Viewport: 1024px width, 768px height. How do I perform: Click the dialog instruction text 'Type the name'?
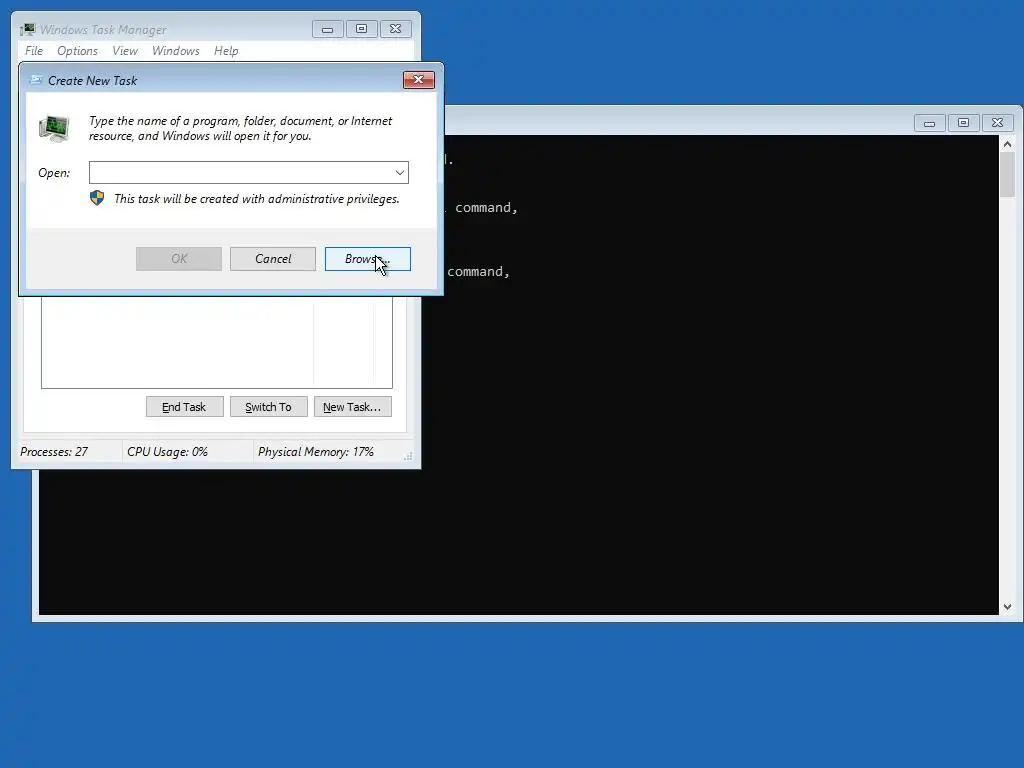tap(240, 128)
